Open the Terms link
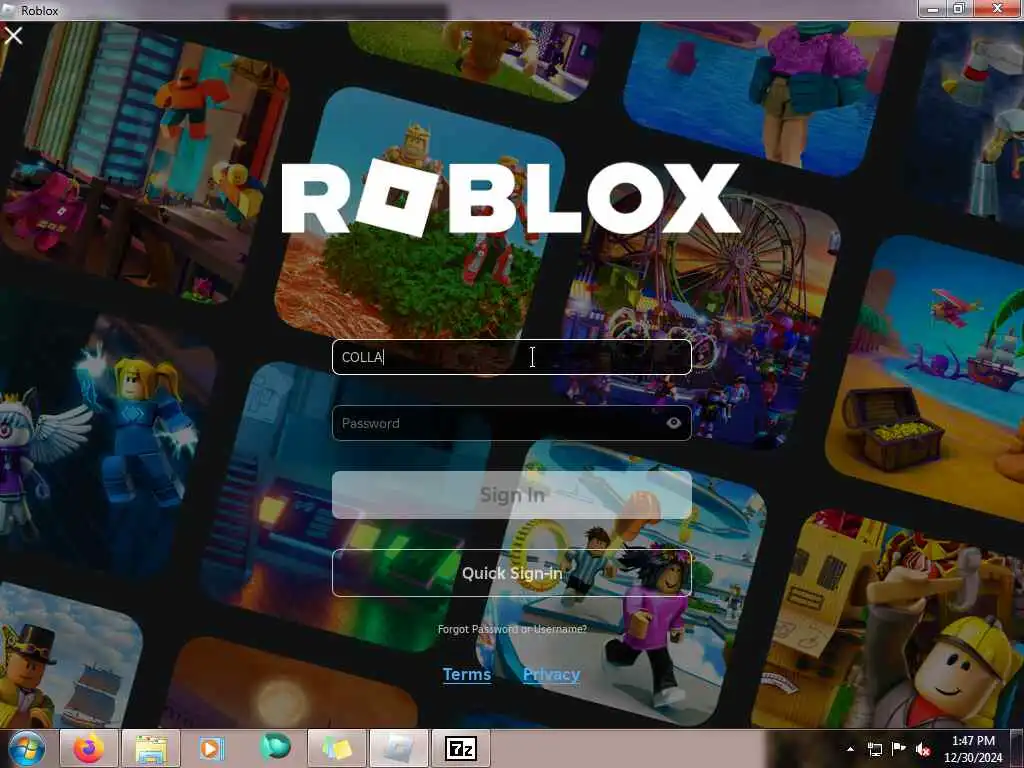Viewport: 1024px width, 768px height. (x=467, y=674)
